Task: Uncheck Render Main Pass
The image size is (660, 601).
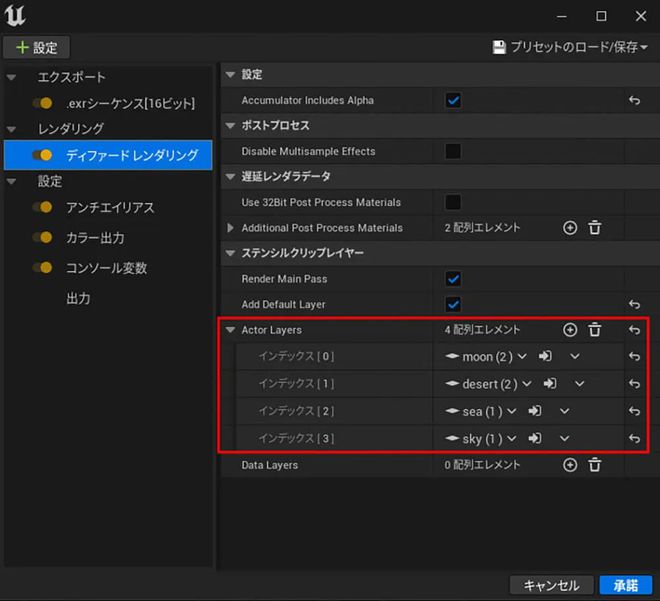Action: 453,279
